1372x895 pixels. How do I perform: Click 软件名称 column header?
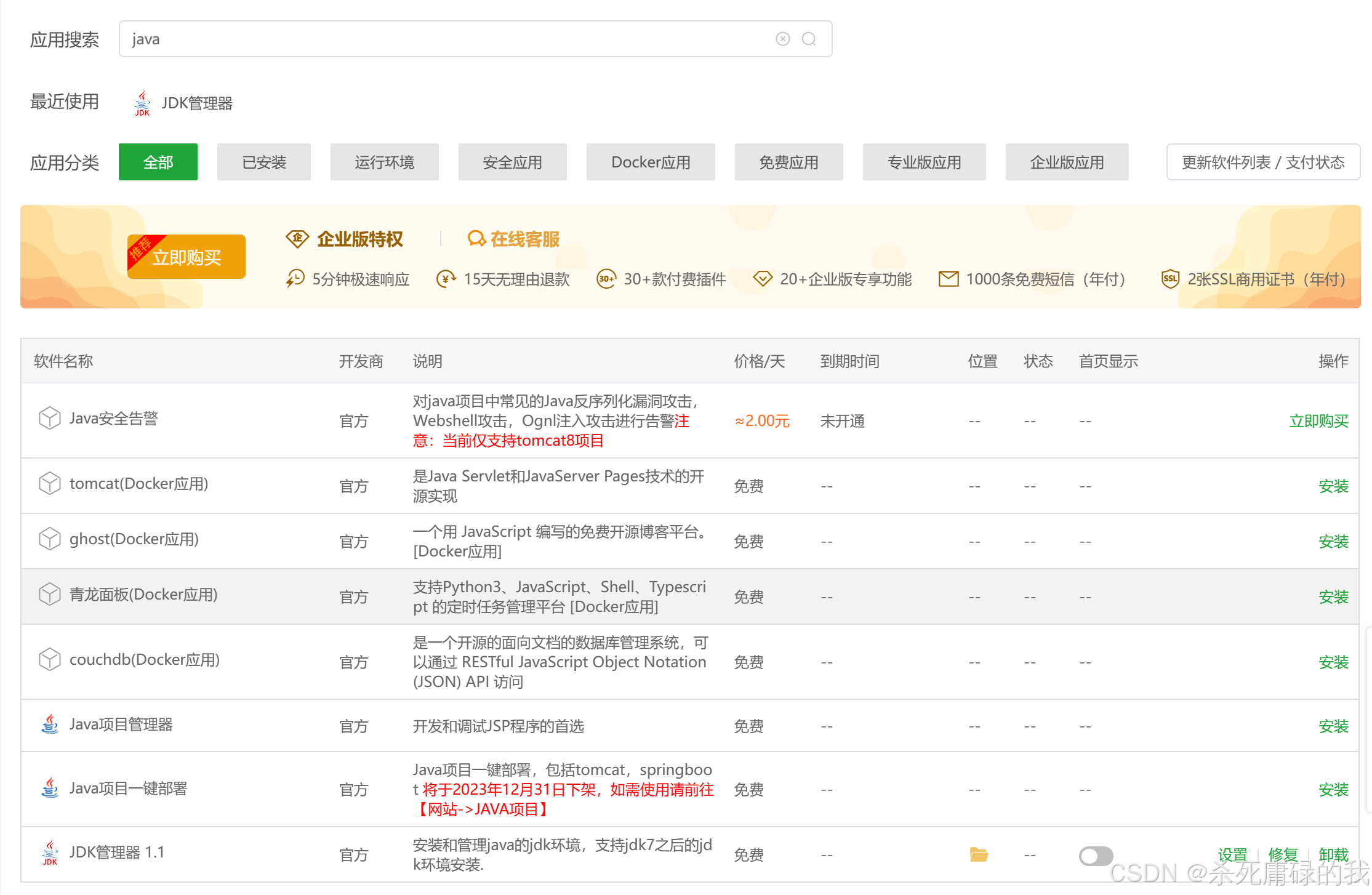click(x=63, y=361)
